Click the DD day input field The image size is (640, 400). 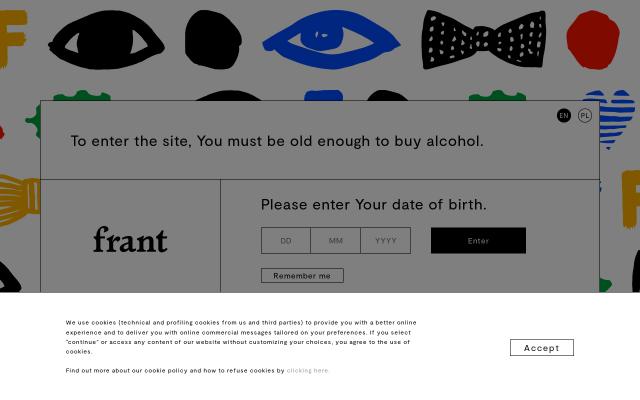click(286, 241)
